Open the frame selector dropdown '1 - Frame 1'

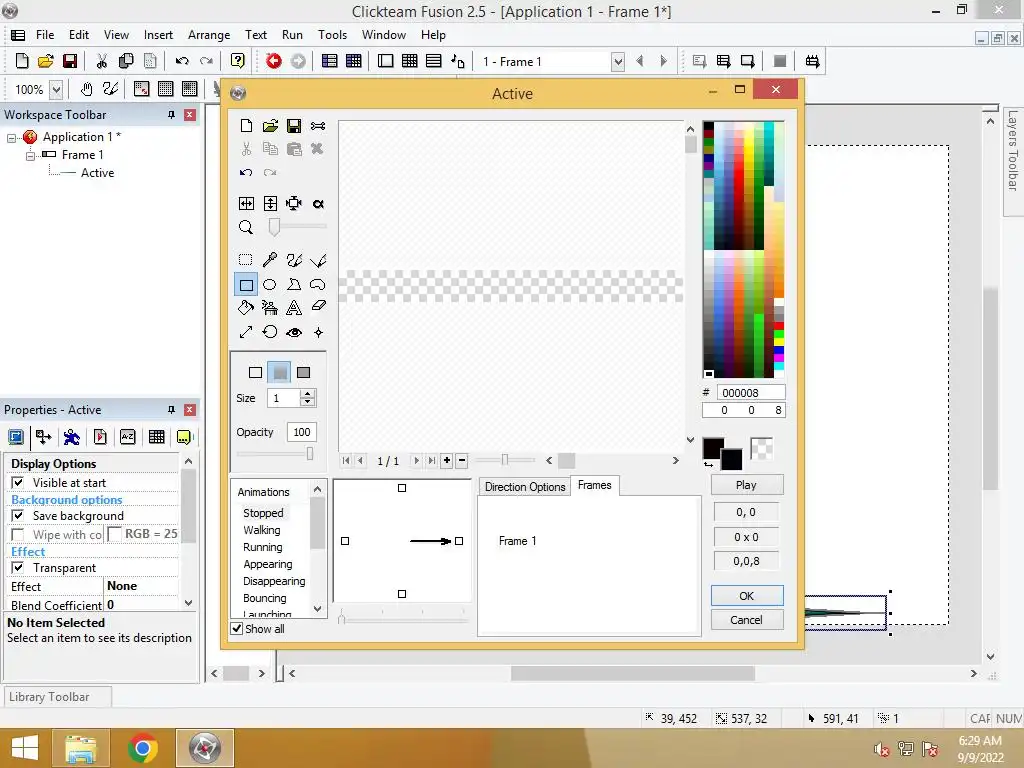pos(618,61)
